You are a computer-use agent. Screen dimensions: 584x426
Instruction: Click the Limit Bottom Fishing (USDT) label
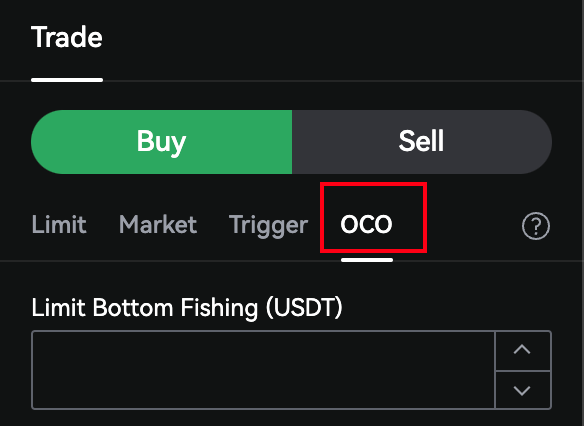187,308
